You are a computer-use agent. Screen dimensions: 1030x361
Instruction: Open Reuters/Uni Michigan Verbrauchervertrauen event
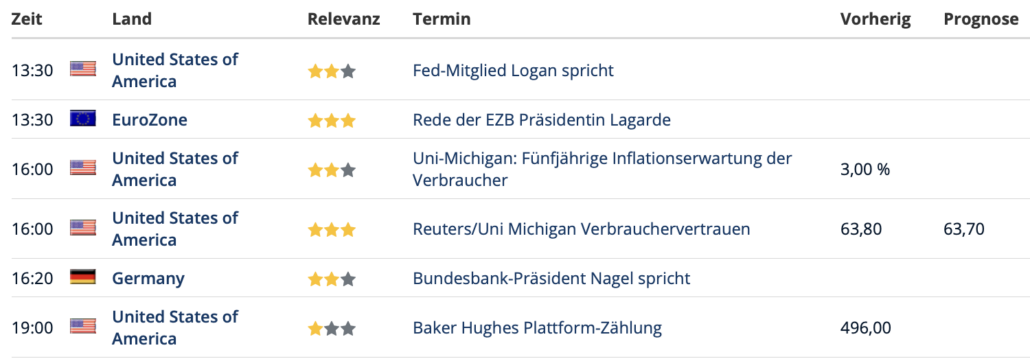(581, 229)
